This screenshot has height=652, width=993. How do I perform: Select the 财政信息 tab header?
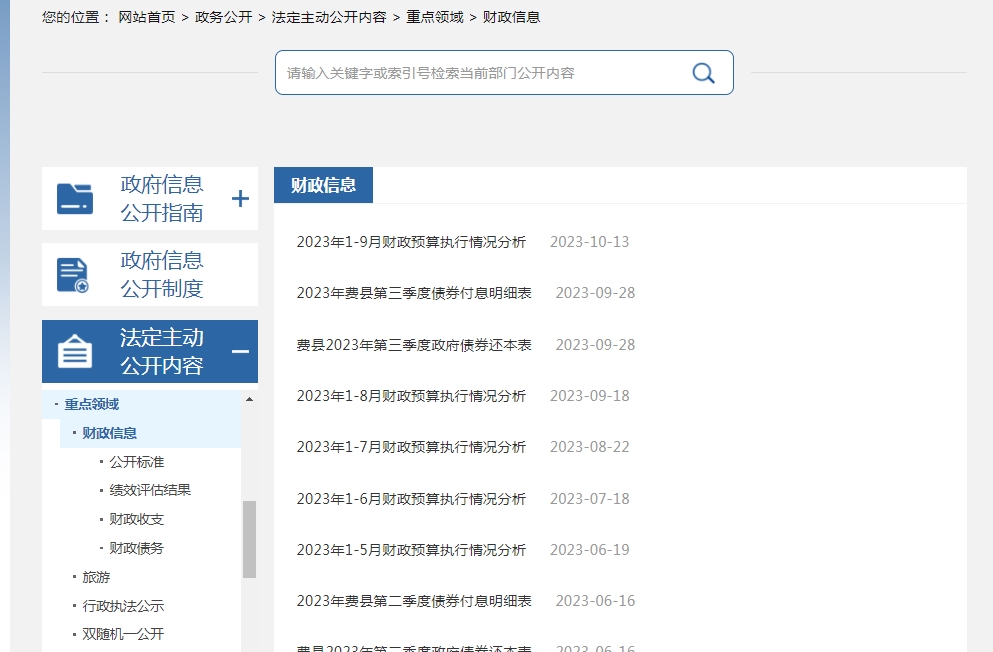324,185
